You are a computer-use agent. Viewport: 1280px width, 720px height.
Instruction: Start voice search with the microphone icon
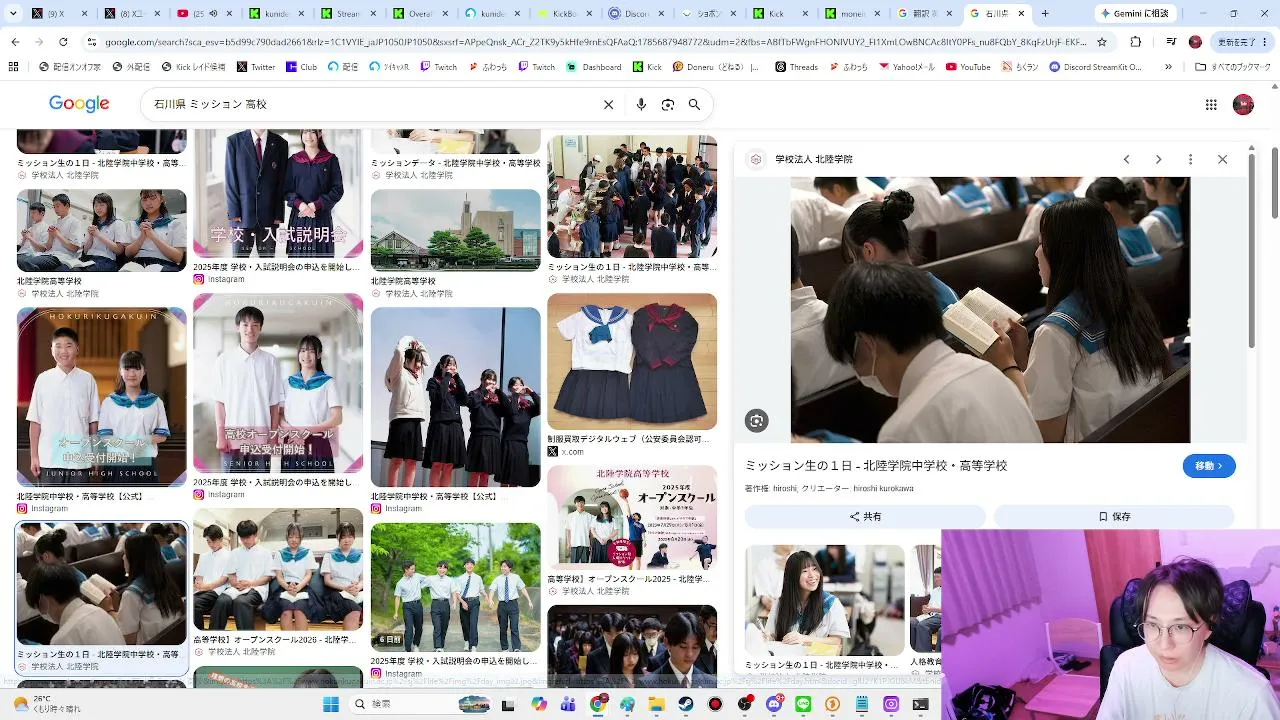pyautogui.click(x=641, y=104)
